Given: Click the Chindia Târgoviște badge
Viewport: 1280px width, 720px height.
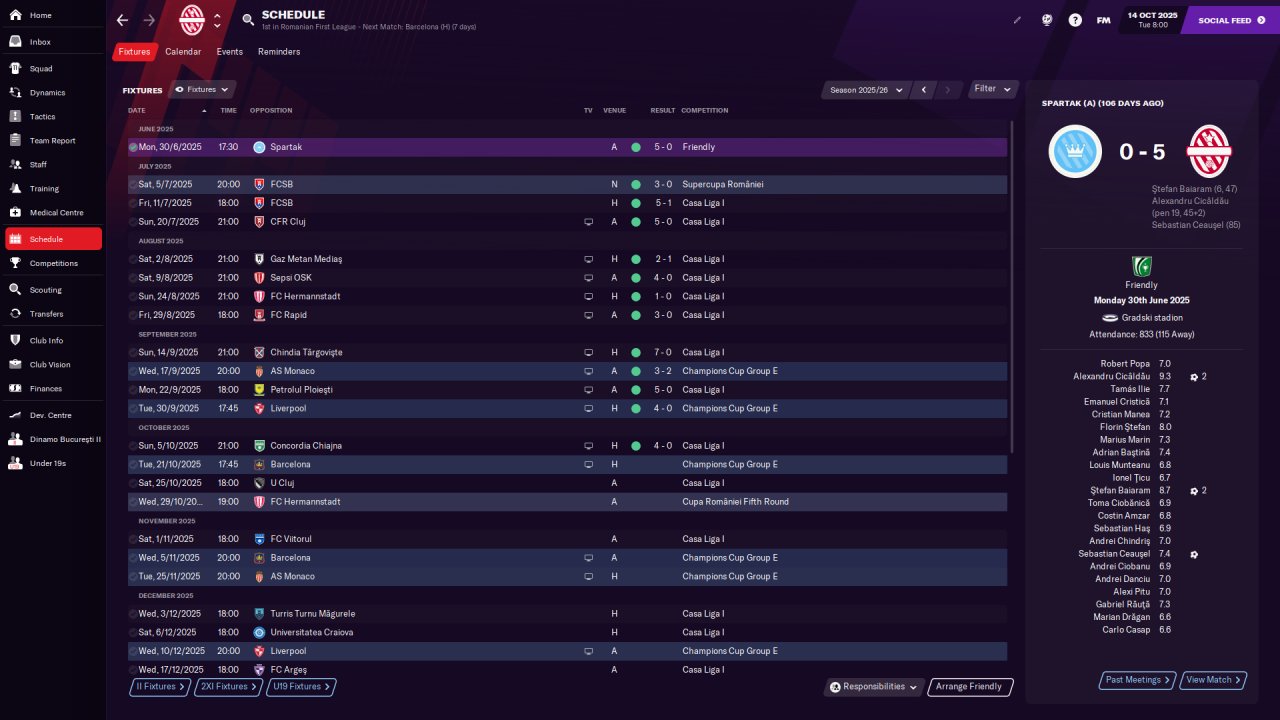Looking at the screenshot, I should pos(259,352).
